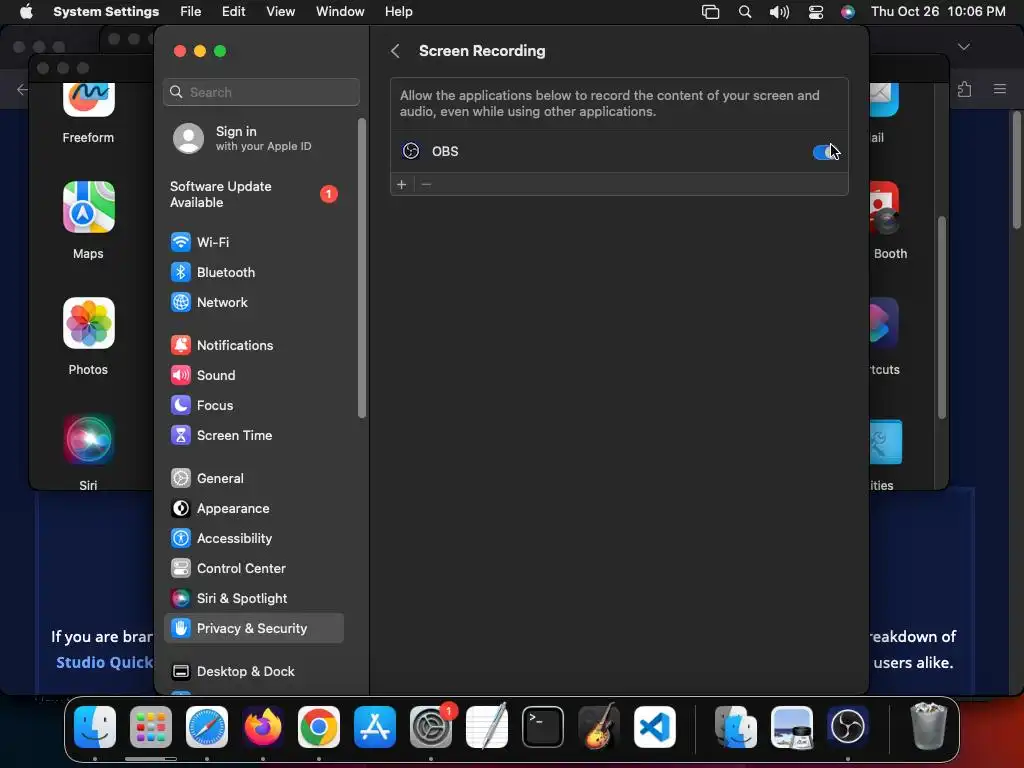Open the System Settings menu
This screenshot has height=768, width=1024.
[x=106, y=12]
